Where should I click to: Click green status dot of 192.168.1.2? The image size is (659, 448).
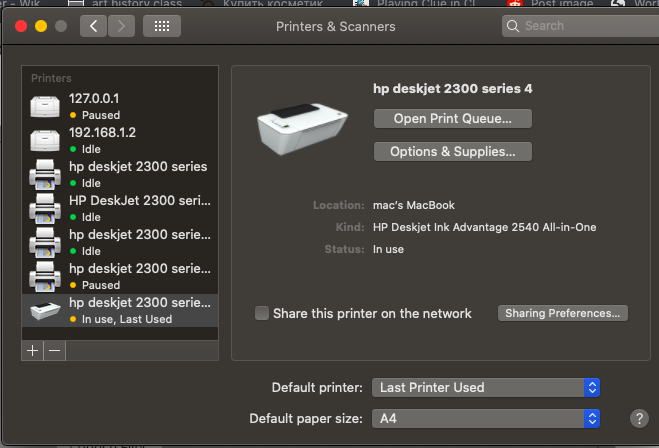pos(73,149)
